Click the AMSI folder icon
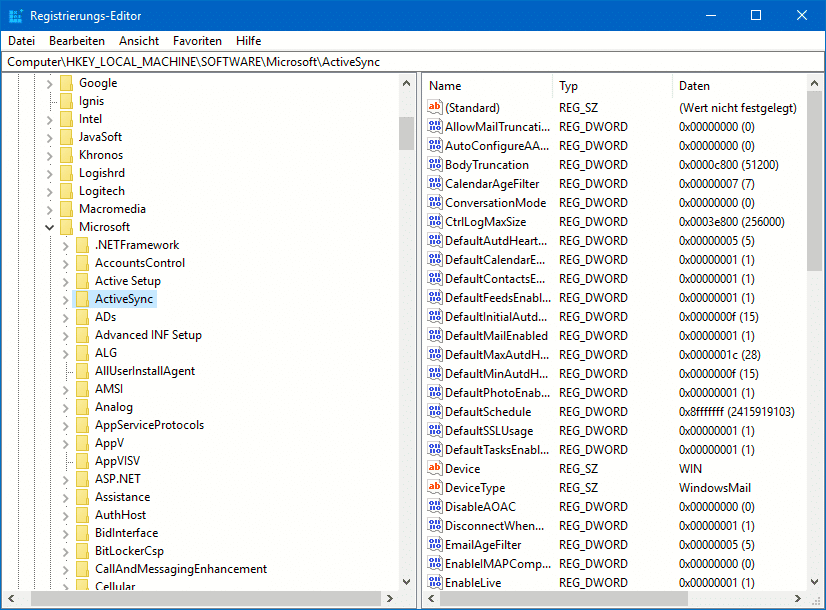This screenshot has height=610, width=826. tap(82, 389)
